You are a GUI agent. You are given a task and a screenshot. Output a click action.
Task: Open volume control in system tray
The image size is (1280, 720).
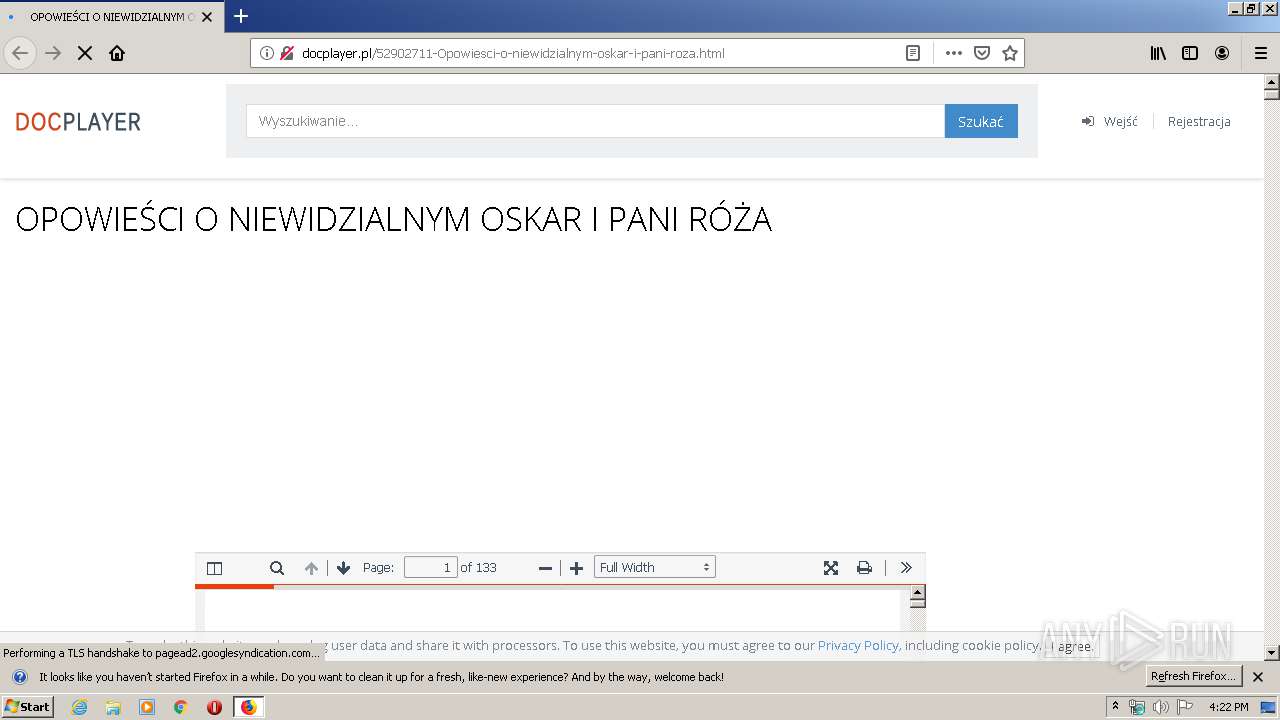click(x=1161, y=707)
